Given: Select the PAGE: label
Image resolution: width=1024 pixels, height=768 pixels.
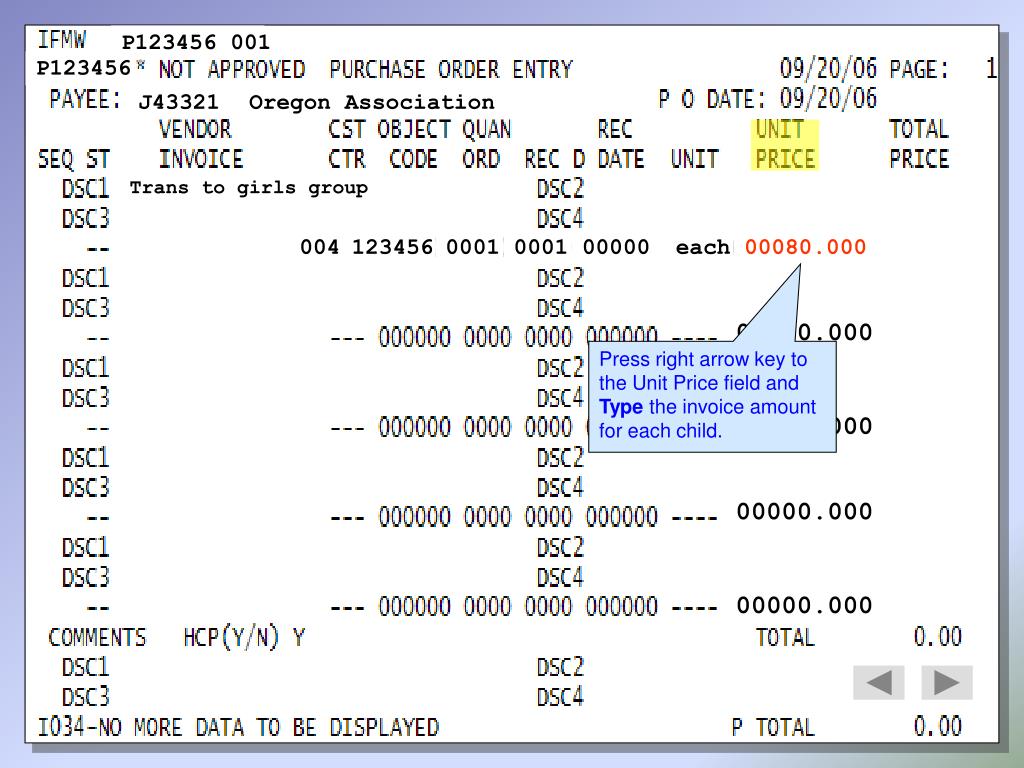Looking at the screenshot, I should coord(919,69).
